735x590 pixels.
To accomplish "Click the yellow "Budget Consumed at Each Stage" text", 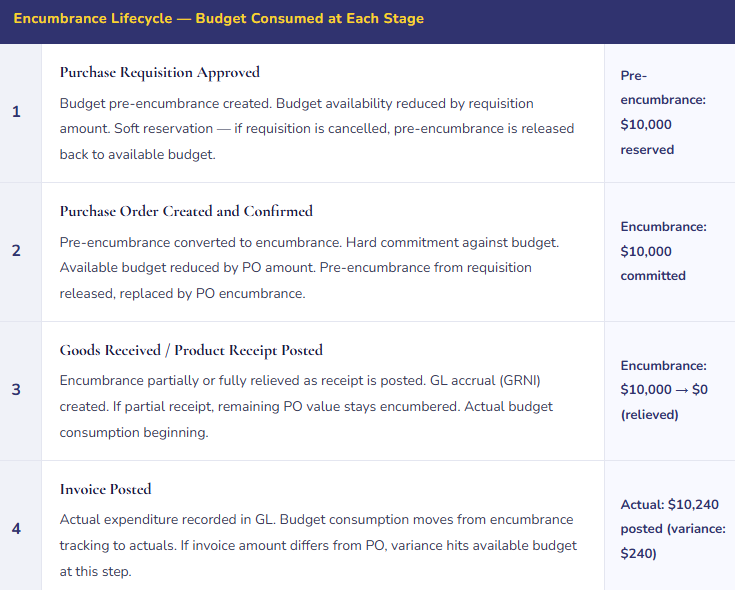I will pos(309,19).
